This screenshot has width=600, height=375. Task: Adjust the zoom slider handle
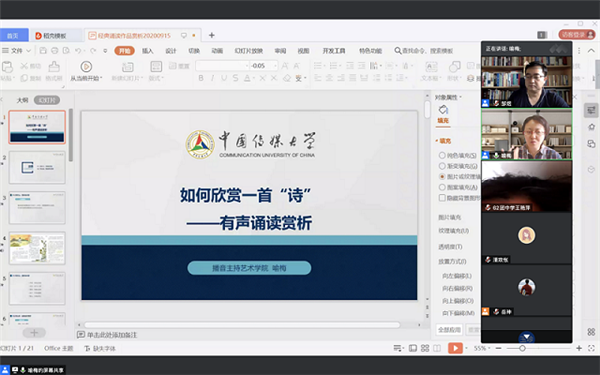tap(522, 348)
